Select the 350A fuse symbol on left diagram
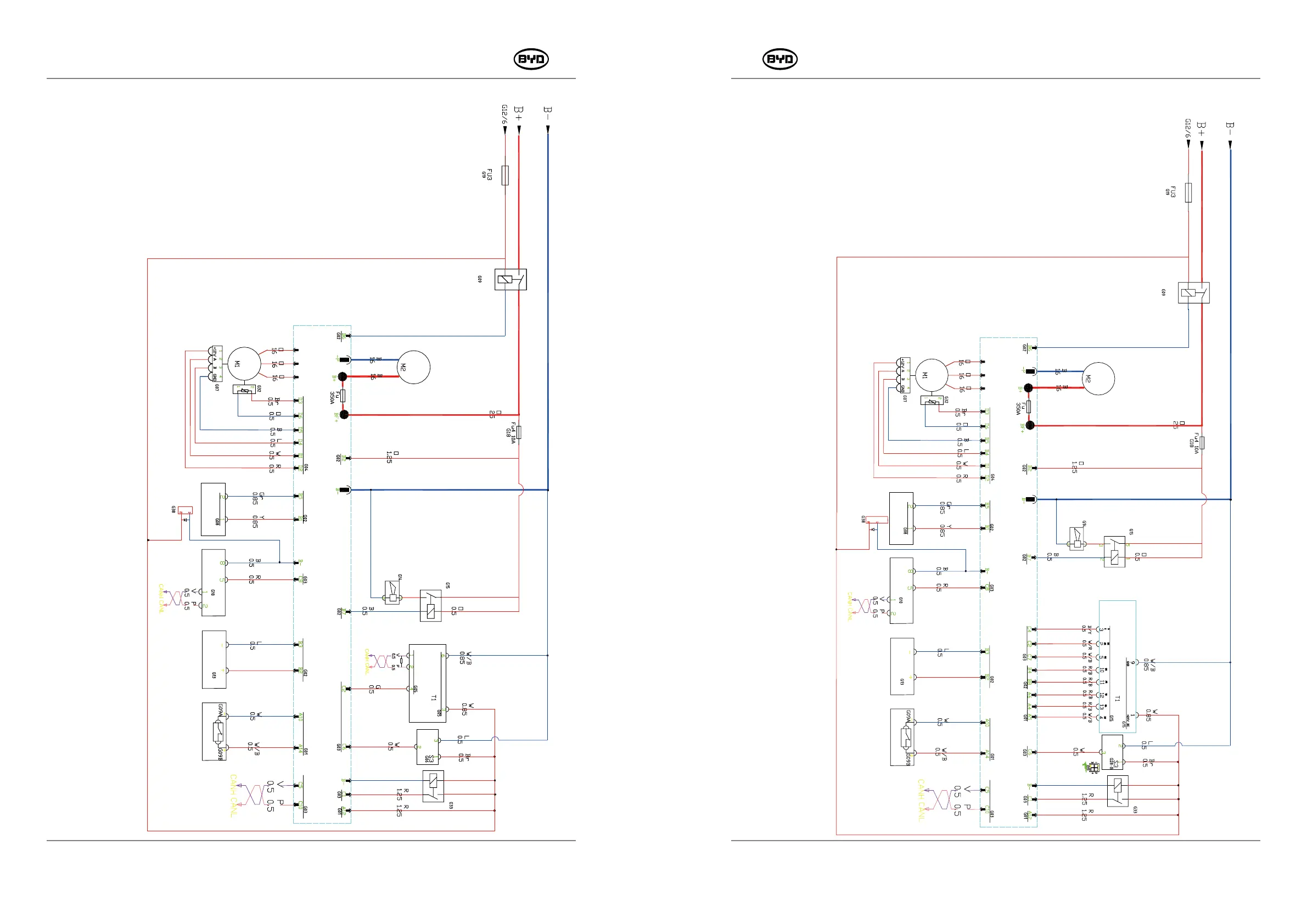 (x=343, y=396)
